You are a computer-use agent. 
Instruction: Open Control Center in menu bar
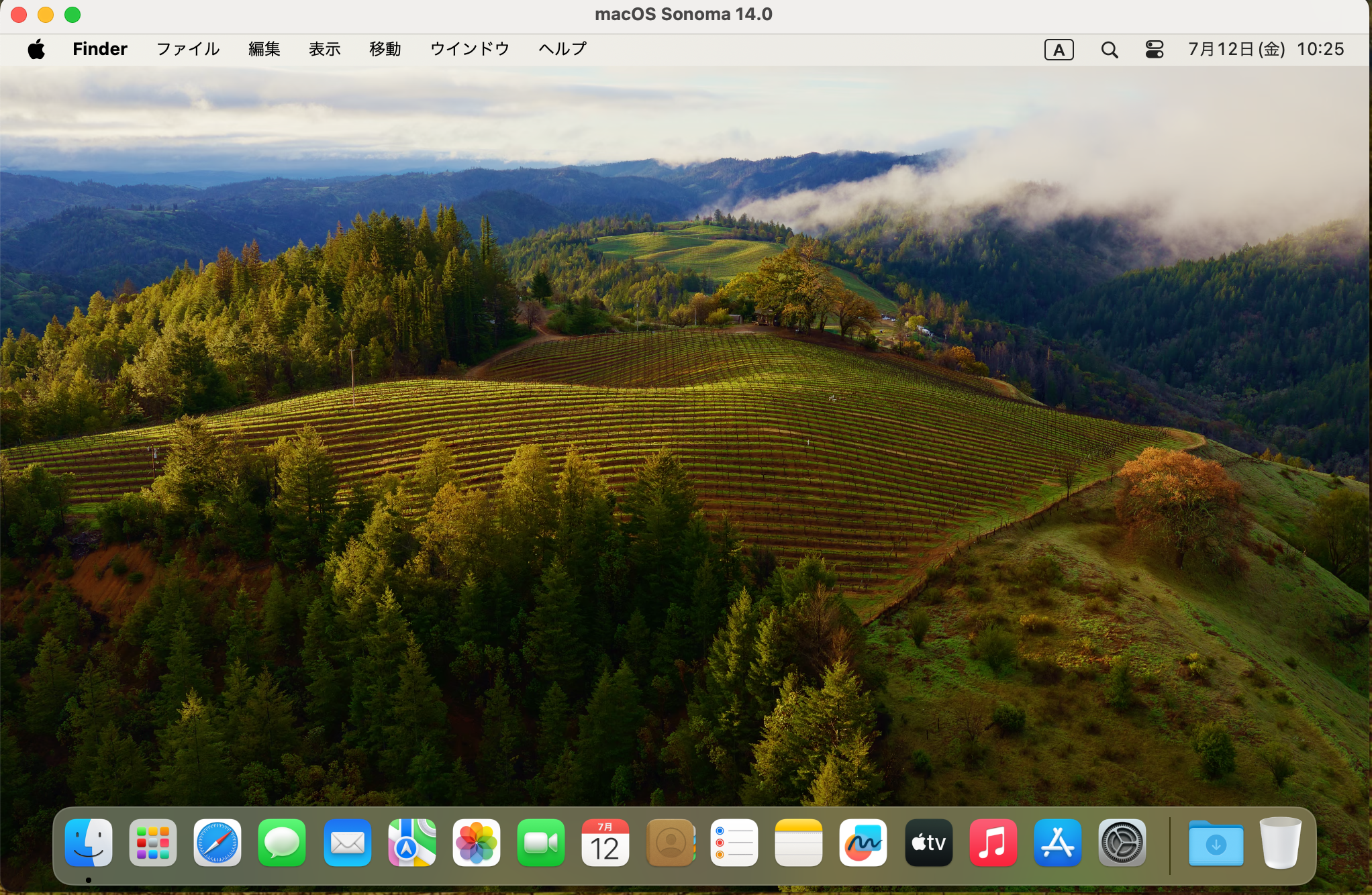click(x=1154, y=50)
